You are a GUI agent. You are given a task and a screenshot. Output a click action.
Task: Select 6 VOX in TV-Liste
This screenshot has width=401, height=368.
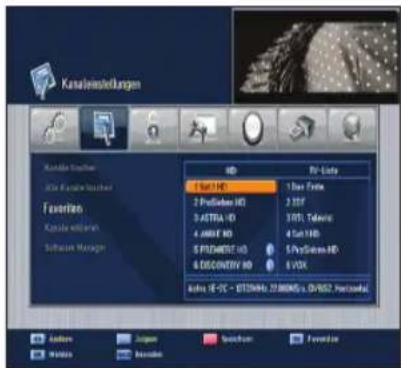tap(323, 265)
